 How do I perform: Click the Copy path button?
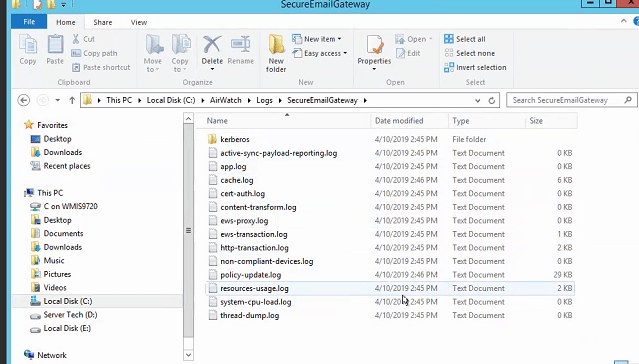94,53
